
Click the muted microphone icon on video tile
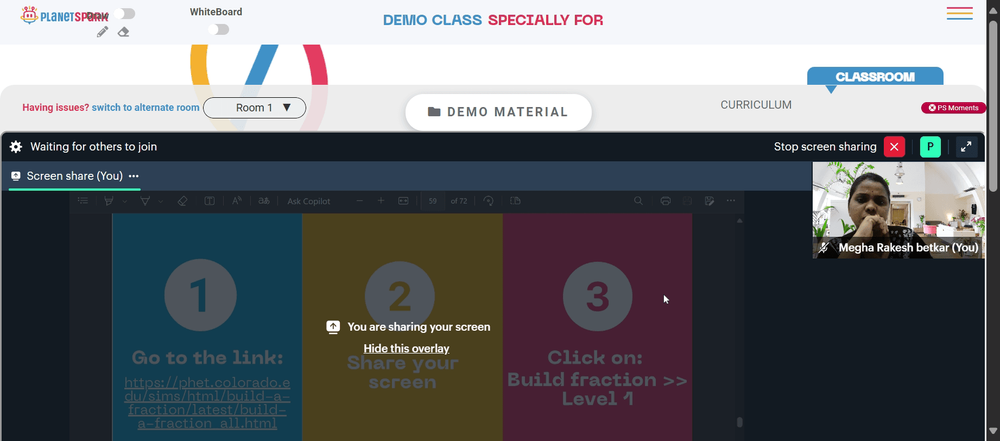pos(824,248)
